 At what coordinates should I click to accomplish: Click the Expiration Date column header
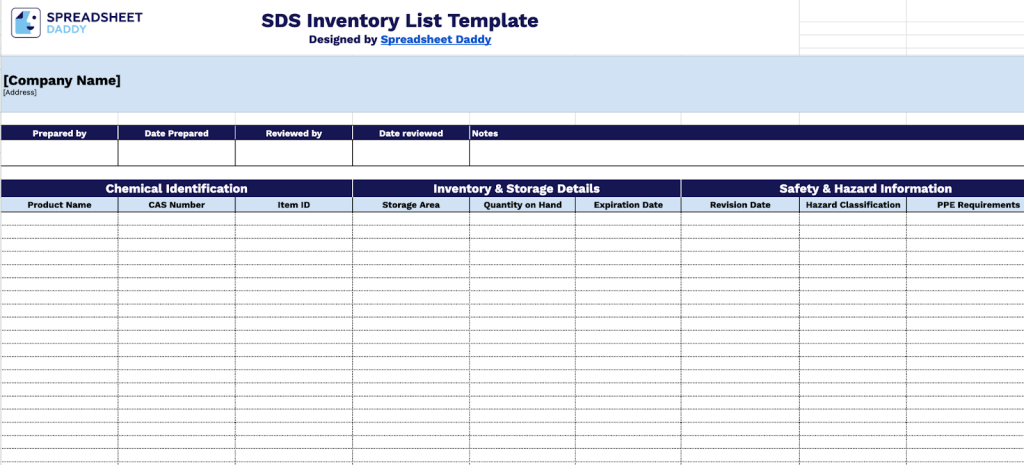point(628,205)
